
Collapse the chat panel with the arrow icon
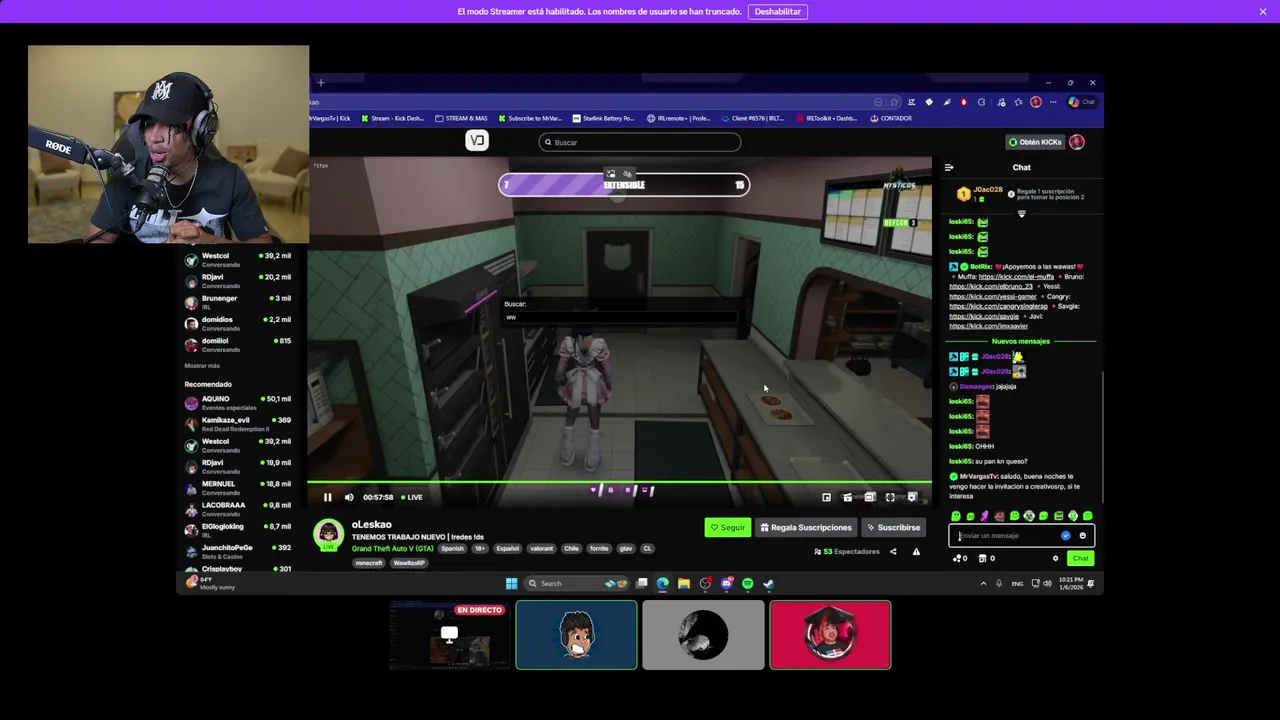point(949,167)
